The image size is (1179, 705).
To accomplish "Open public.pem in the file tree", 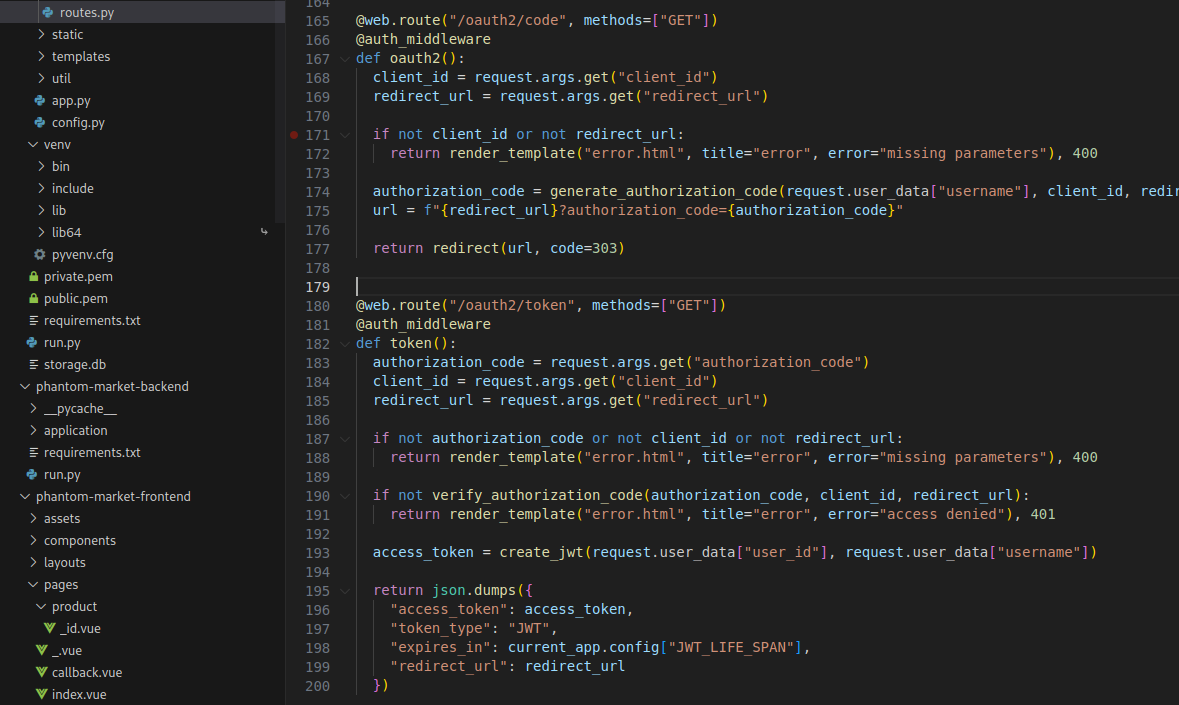I will pyautogui.click(x=75, y=298).
